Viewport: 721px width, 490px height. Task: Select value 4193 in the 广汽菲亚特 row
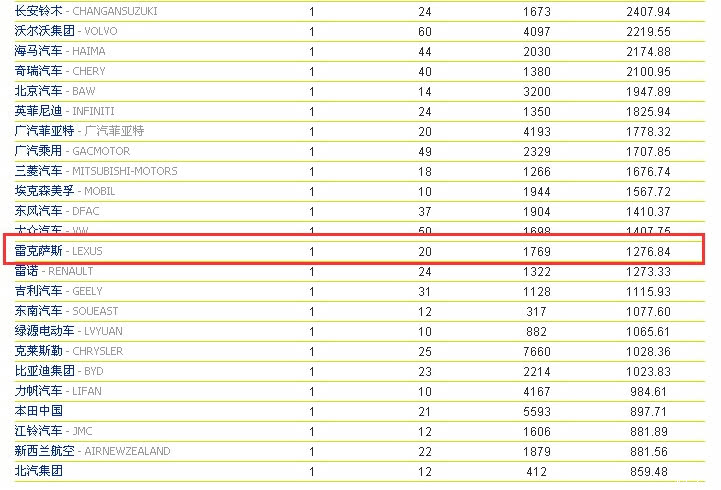[x=537, y=131]
